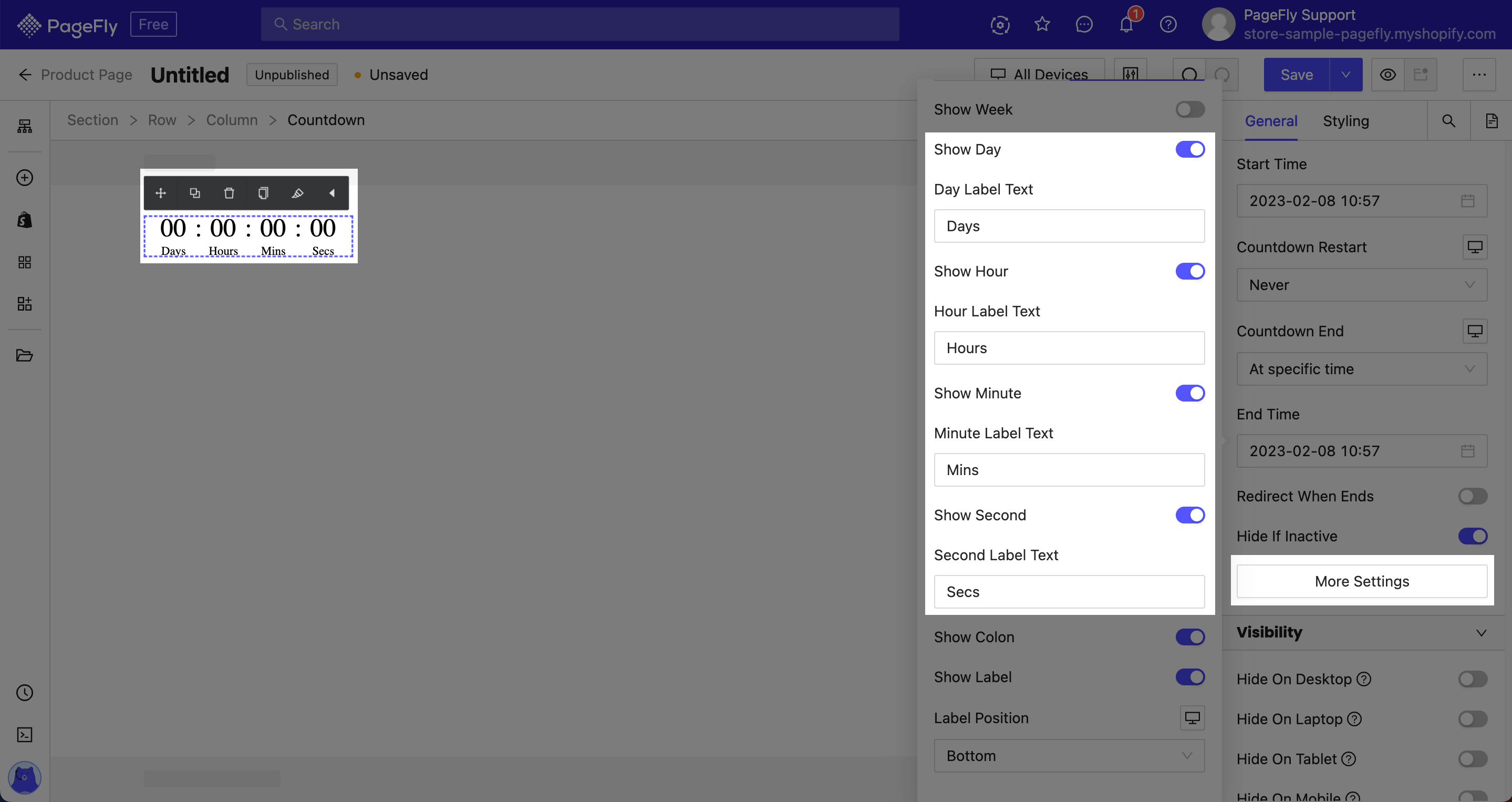The width and height of the screenshot is (1512, 802).
Task: Switch to the General tab
Action: (1271, 121)
